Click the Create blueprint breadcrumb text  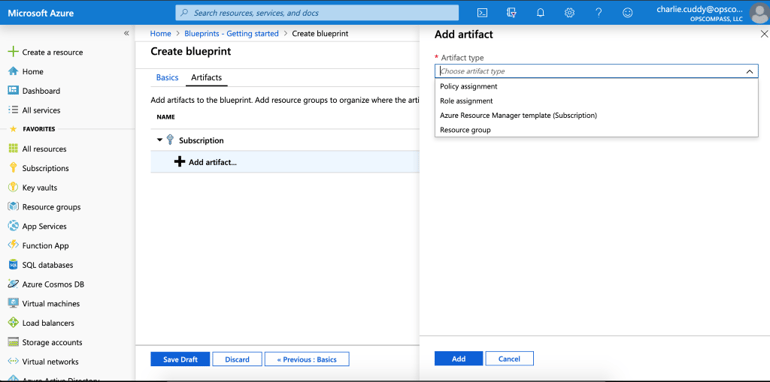tap(320, 33)
